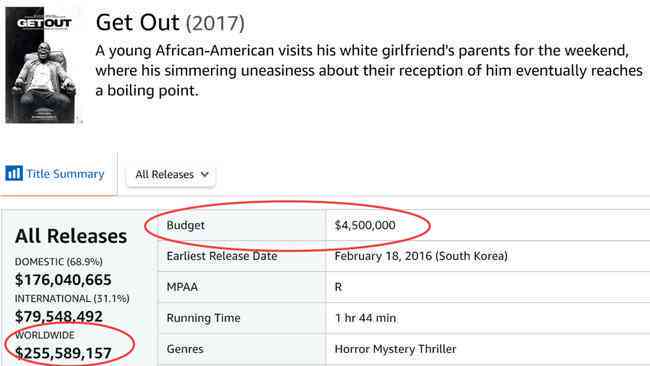
Task: Open the Get Out movie poster
Action: [41, 65]
